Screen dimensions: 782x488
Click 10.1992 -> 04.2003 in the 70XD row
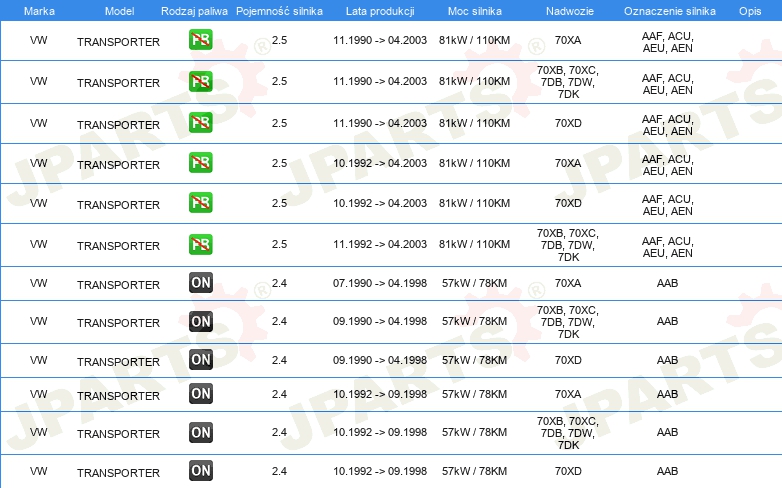pos(380,203)
